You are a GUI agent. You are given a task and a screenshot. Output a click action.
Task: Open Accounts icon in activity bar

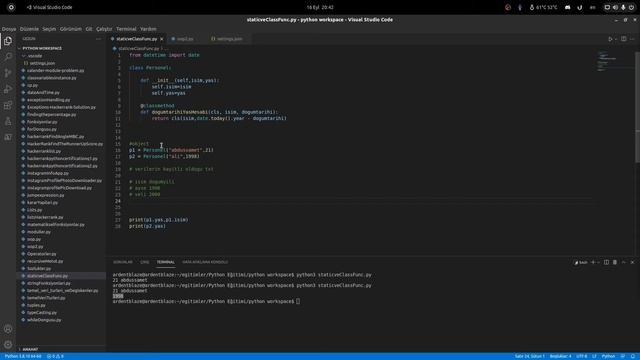pos(8,329)
